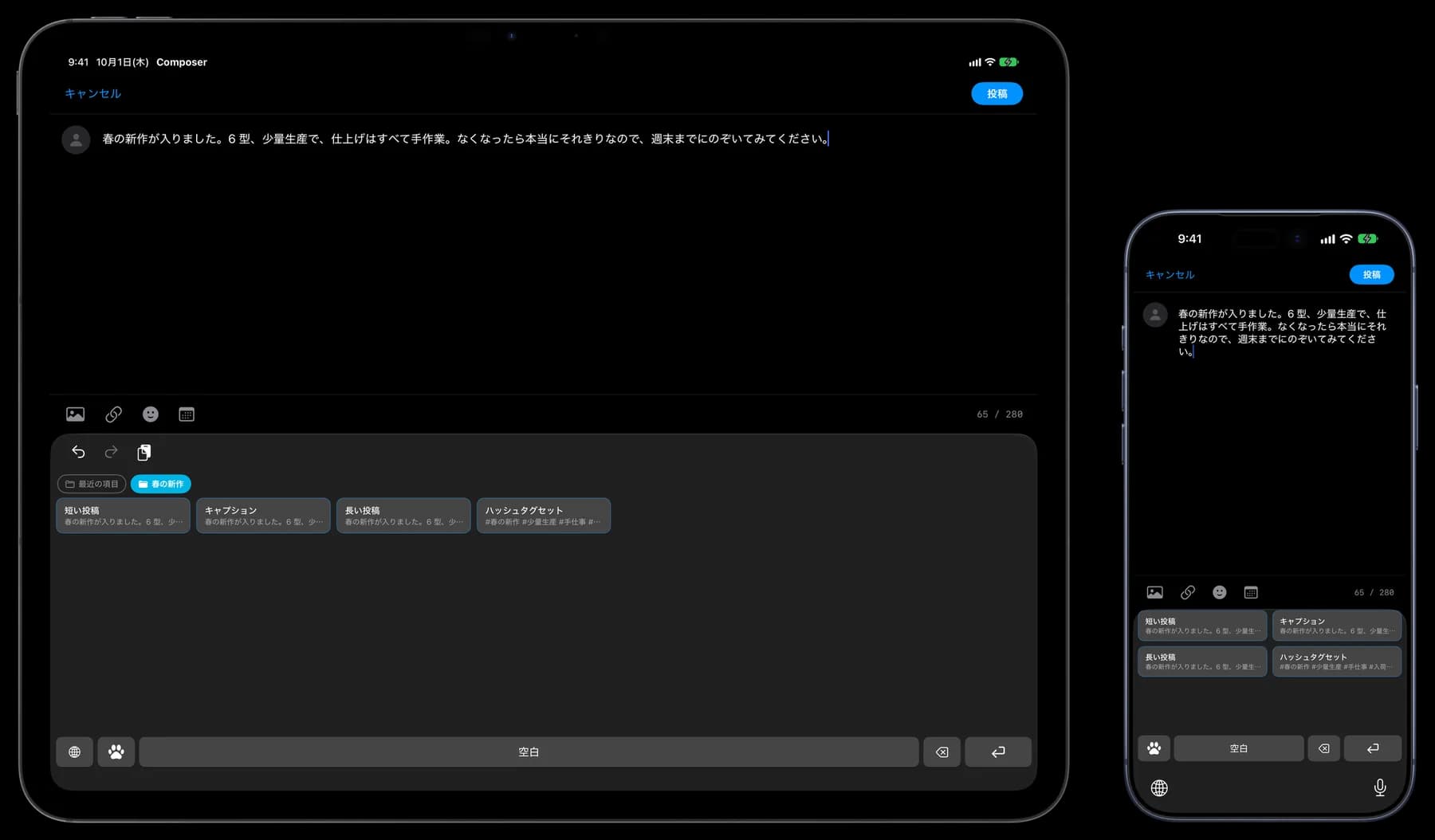The height and width of the screenshot is (840, 1435).
Task: Tap the profile avatar on the iPhone
Action: (x=1155, y=315)
